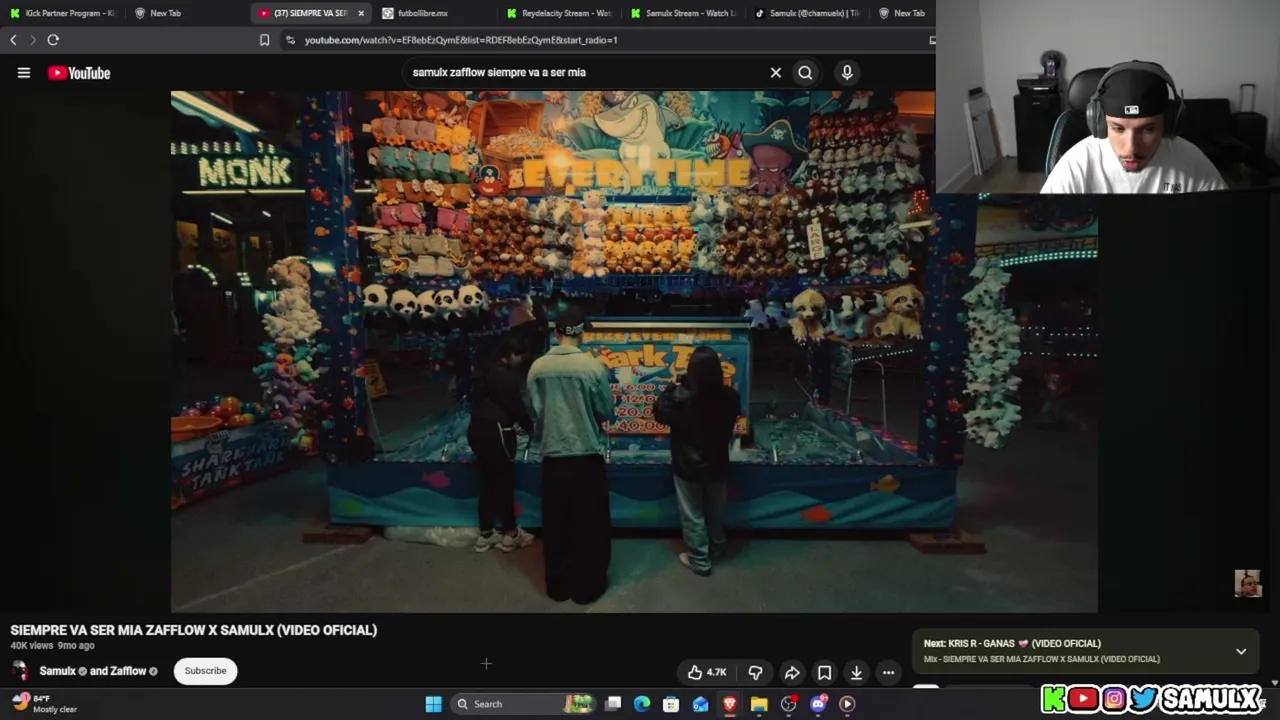
Task: Like the video with 4.7K likes
Action: [x=707, y=673]
